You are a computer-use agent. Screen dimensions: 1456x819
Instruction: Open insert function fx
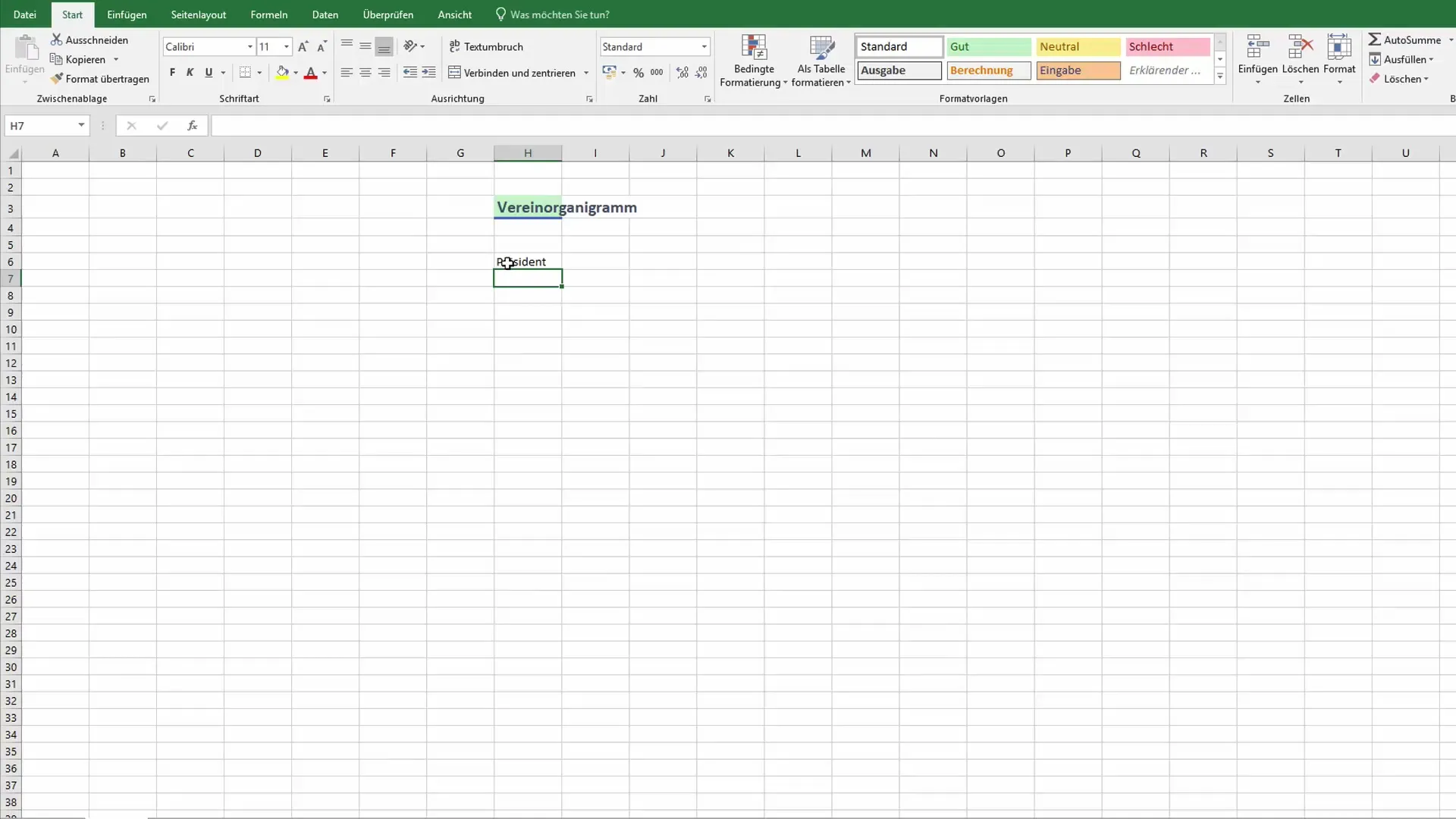[193, 126]
